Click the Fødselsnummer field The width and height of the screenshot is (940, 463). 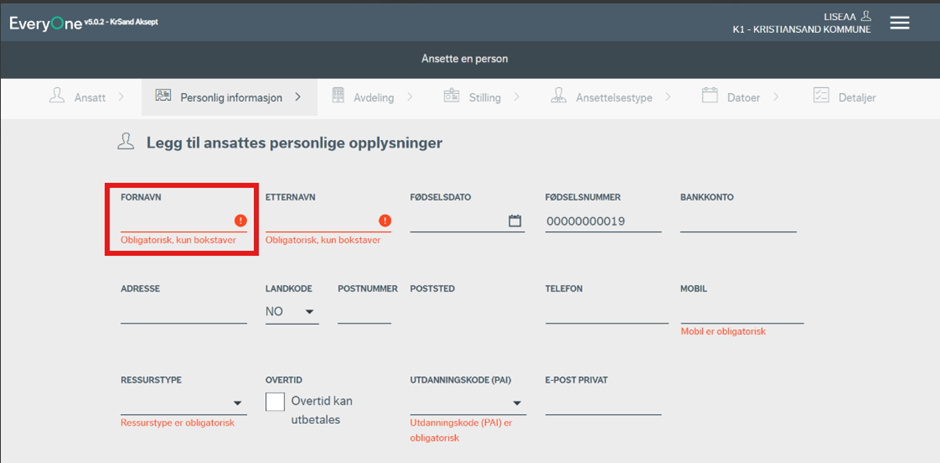point(603,221)
